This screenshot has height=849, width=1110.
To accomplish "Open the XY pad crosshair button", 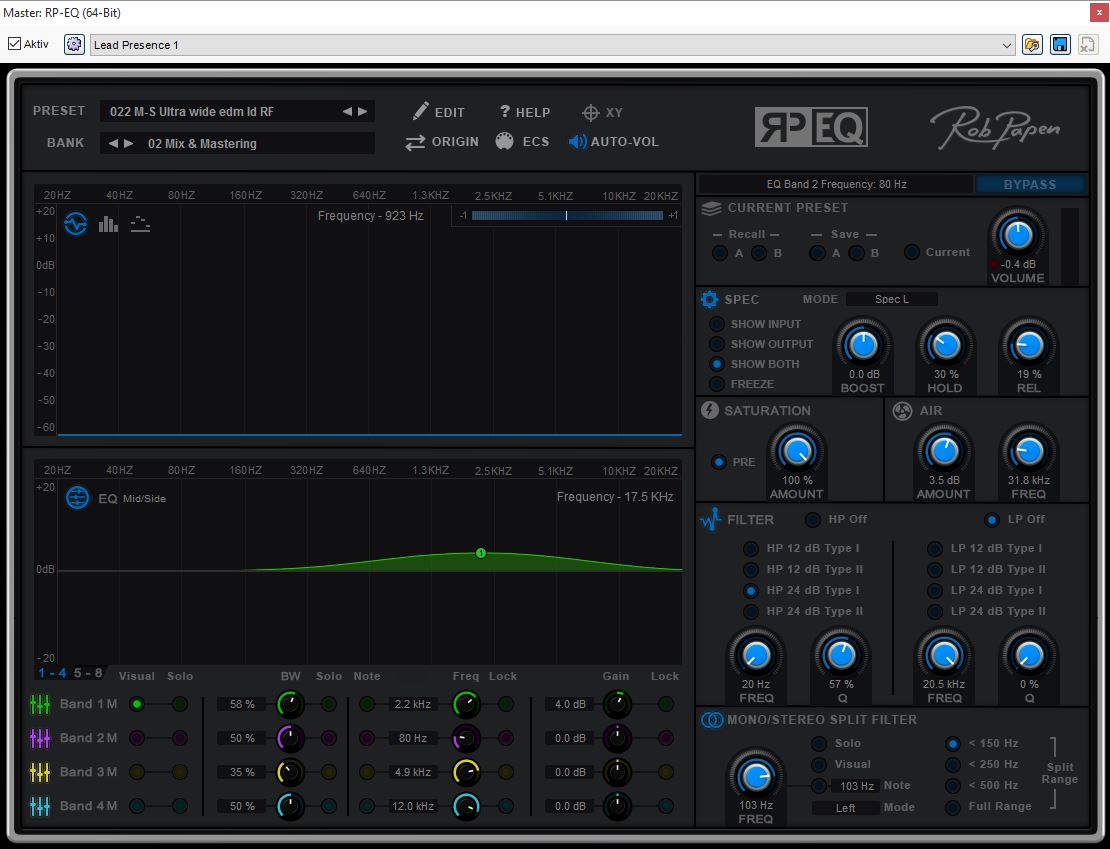I will (x=602, y=113).
